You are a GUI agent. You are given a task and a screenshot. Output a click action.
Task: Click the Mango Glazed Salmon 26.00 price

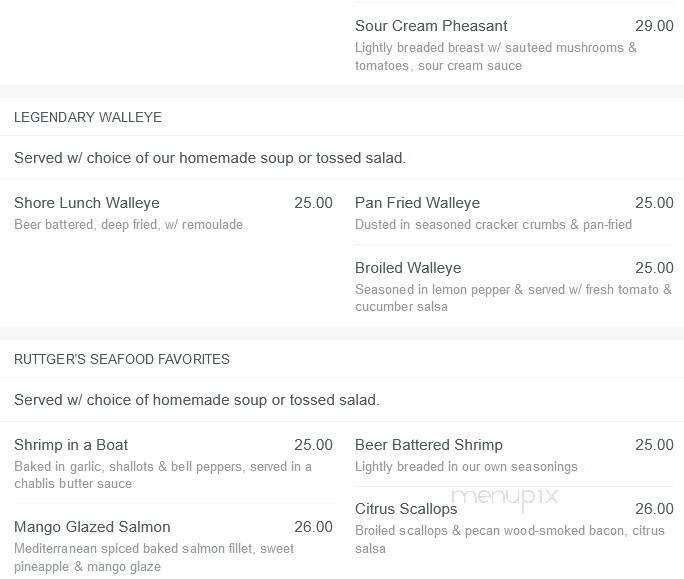[313, 527]
